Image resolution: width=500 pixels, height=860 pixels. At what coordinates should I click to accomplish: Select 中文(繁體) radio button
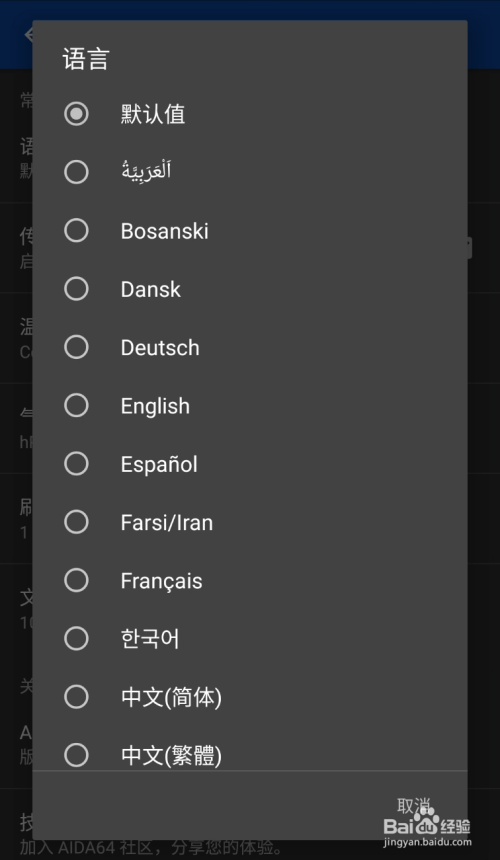tap(76, 755)
